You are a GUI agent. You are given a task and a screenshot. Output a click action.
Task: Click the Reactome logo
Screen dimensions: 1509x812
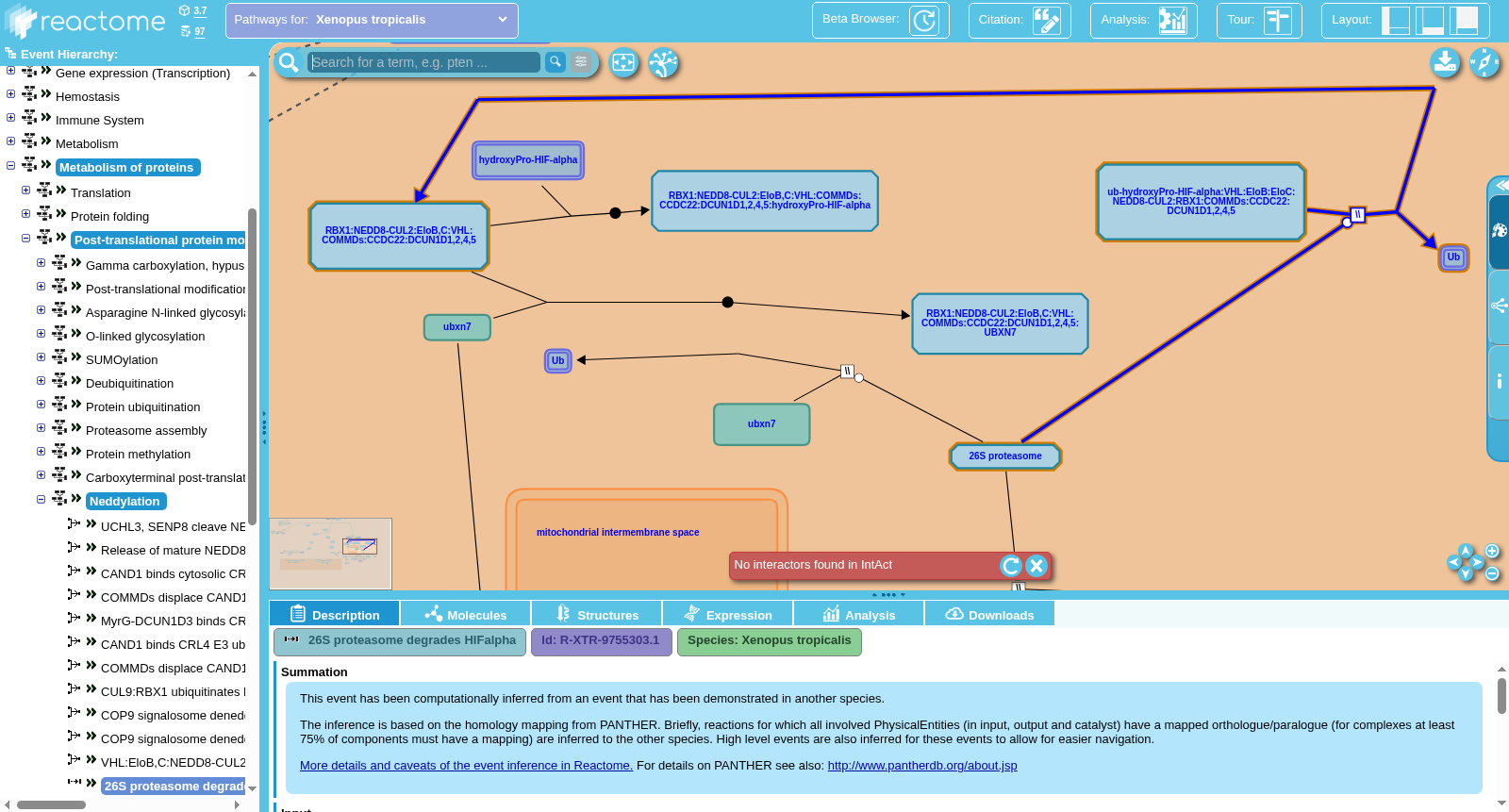pos(85,21)
